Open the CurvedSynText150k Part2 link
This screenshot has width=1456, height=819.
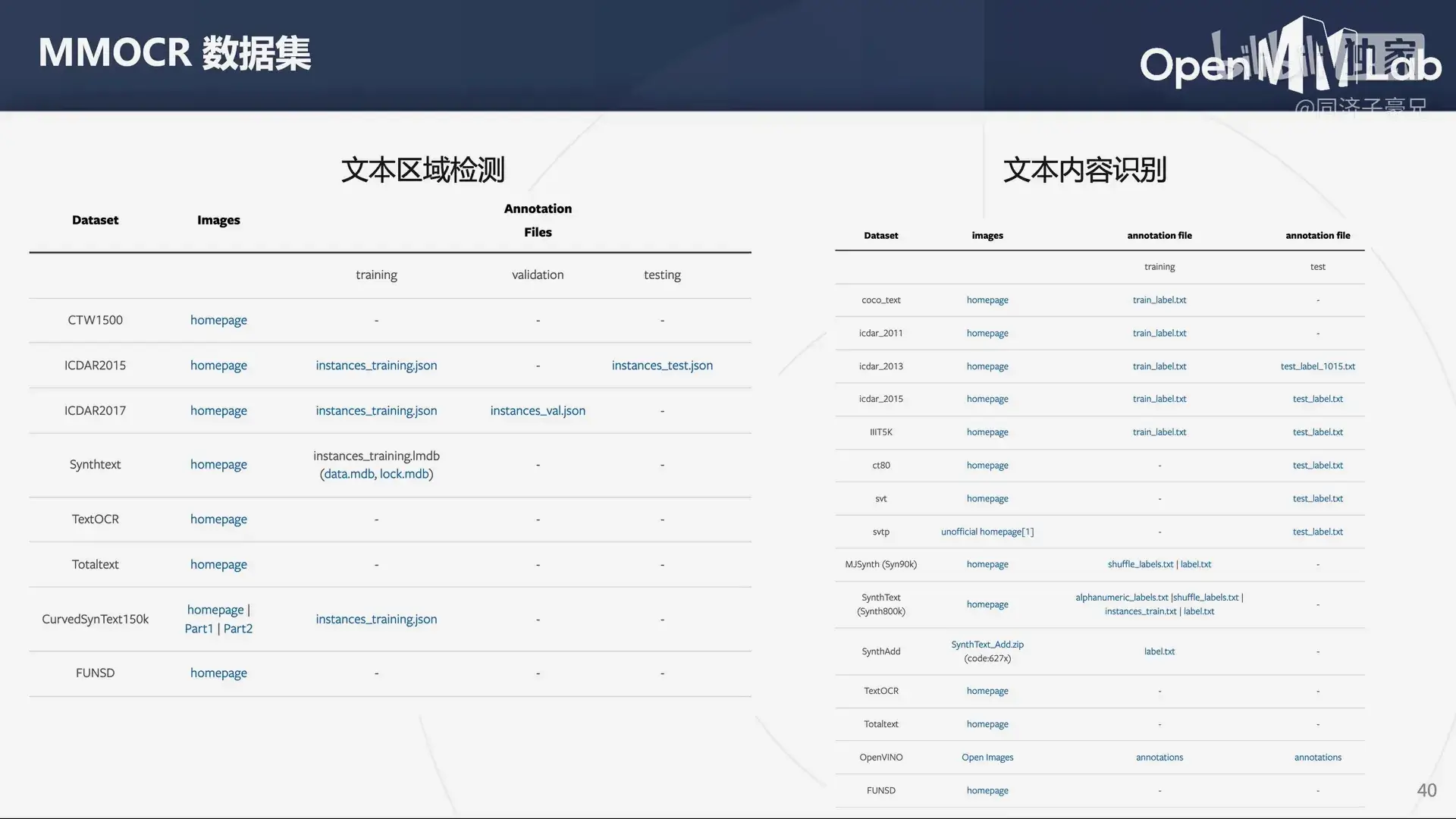coord(238,629)
